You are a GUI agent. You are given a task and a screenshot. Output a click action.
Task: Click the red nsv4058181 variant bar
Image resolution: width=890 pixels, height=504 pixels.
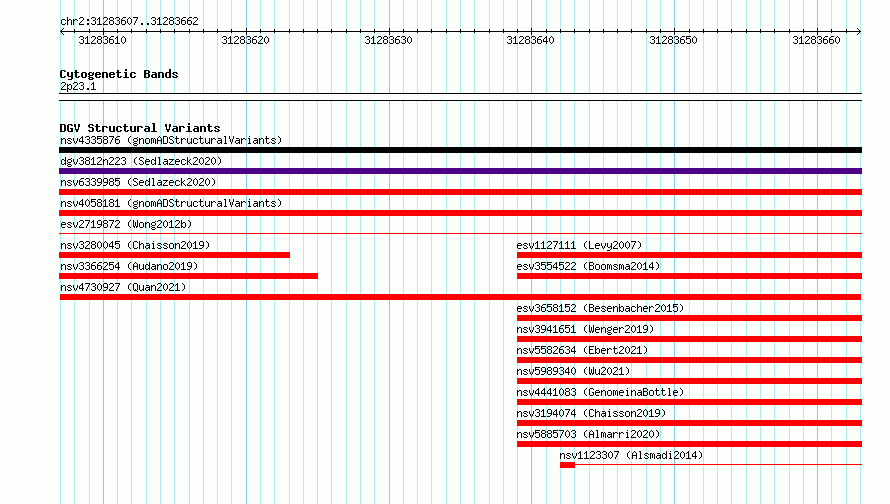coord(460,213)
